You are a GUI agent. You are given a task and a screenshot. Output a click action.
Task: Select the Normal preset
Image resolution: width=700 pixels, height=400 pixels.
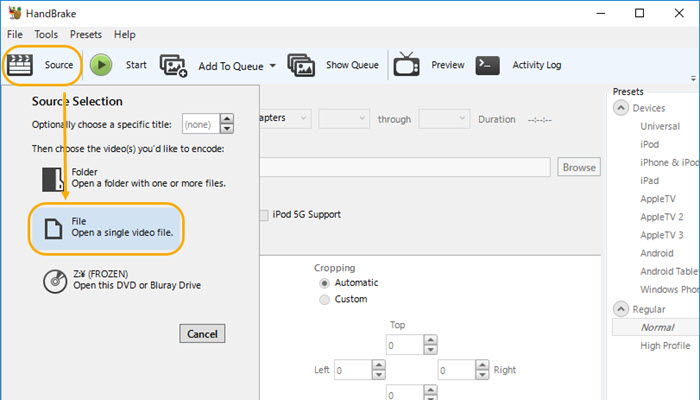click(658, 327)
